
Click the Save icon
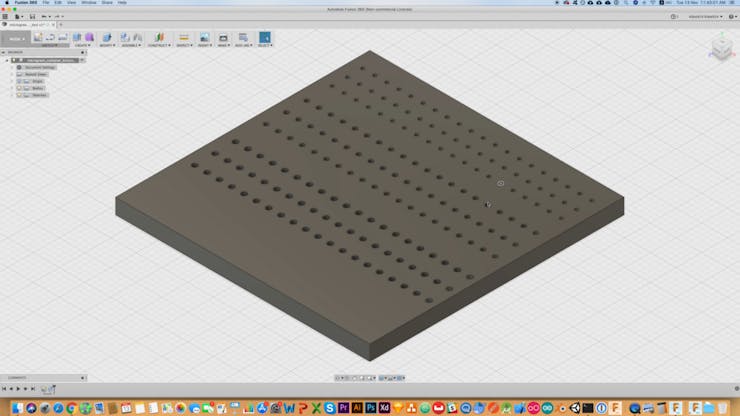pos(32,17)
